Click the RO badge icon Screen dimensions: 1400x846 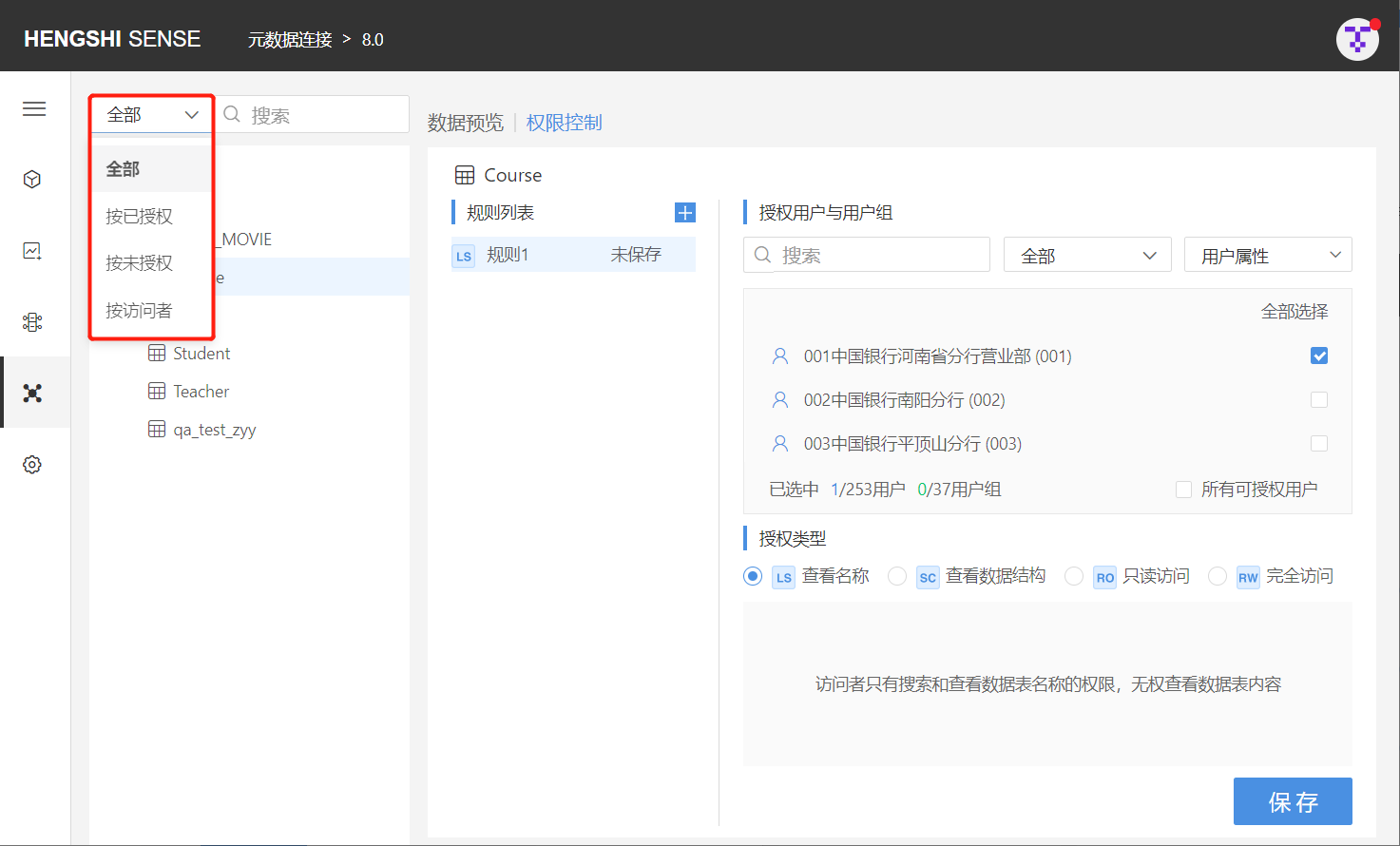coord(1104,577)
